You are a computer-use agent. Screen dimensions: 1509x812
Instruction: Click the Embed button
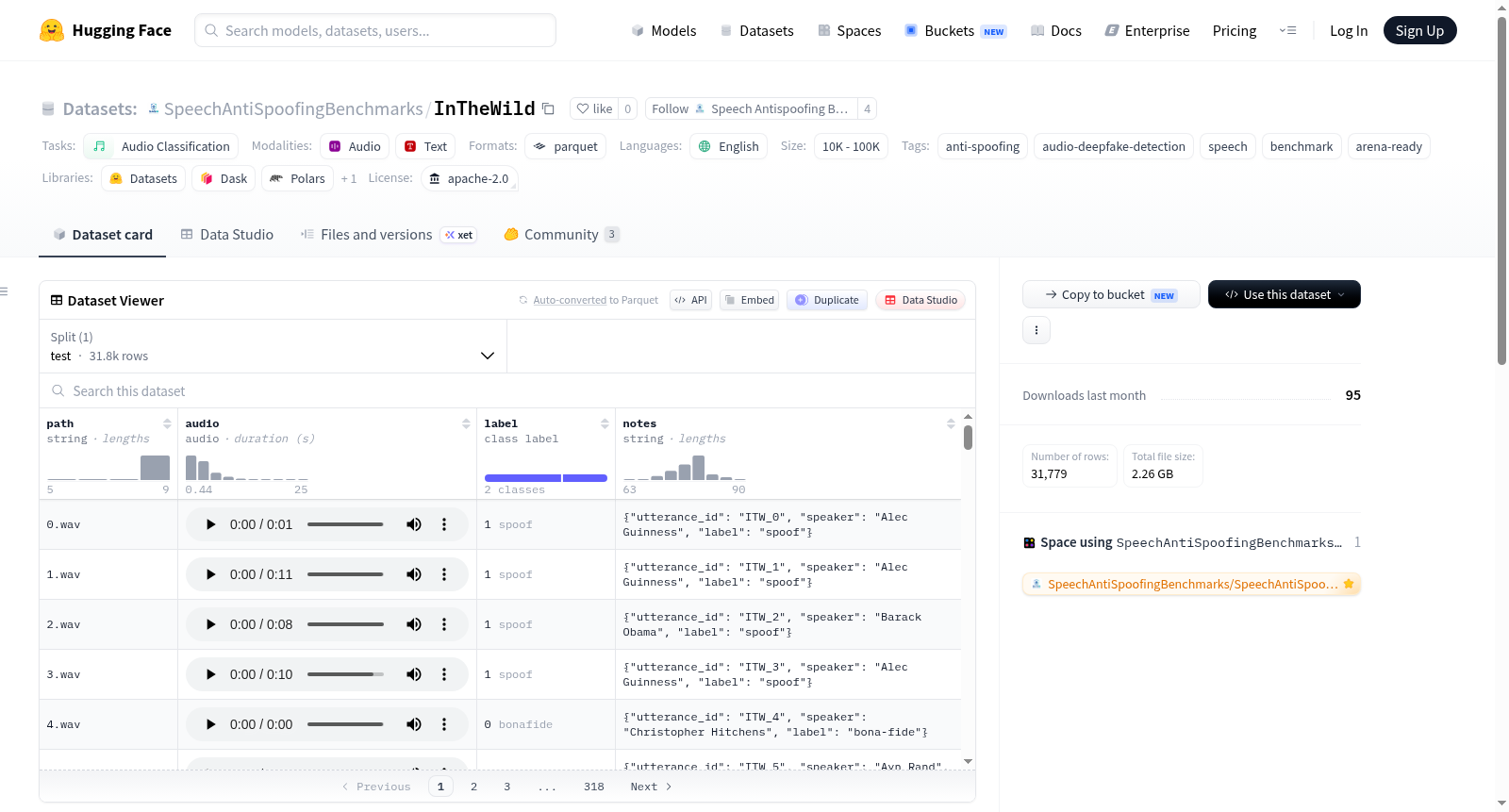(749, 300)
